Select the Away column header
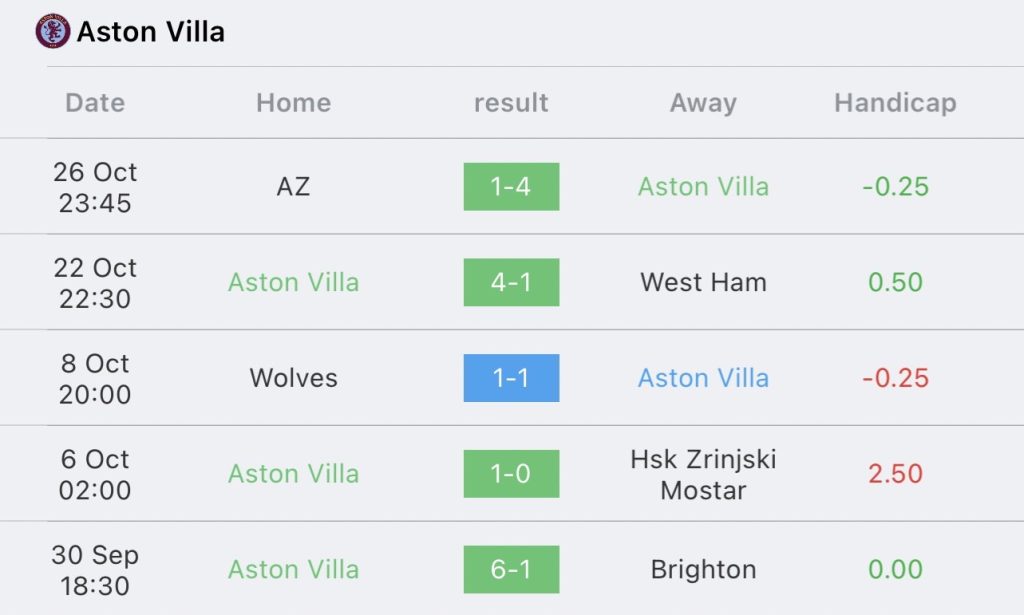 pos(703,103)
